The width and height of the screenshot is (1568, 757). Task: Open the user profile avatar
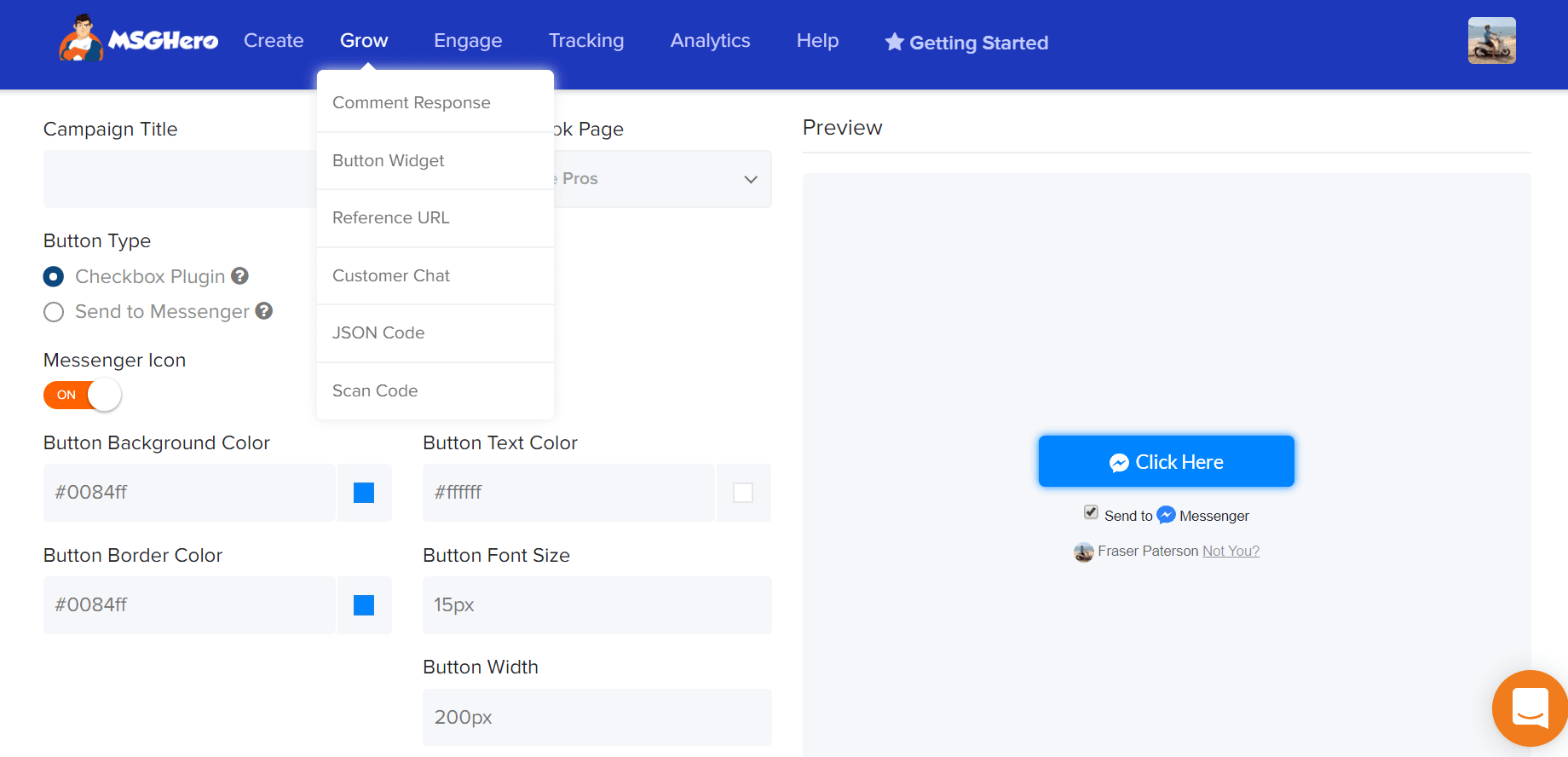(1491, 41)
